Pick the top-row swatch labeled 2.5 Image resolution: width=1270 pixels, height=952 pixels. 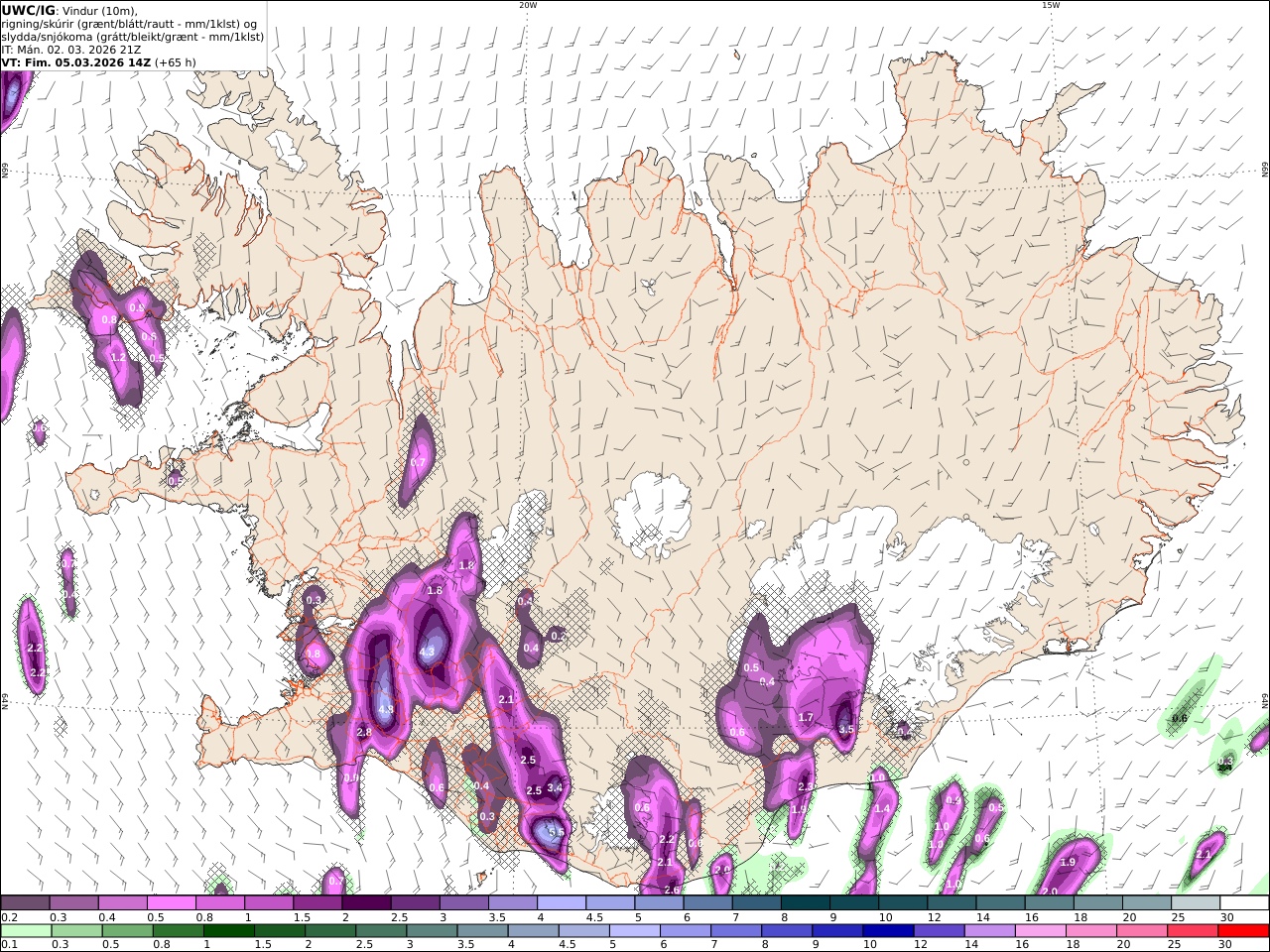415,903
